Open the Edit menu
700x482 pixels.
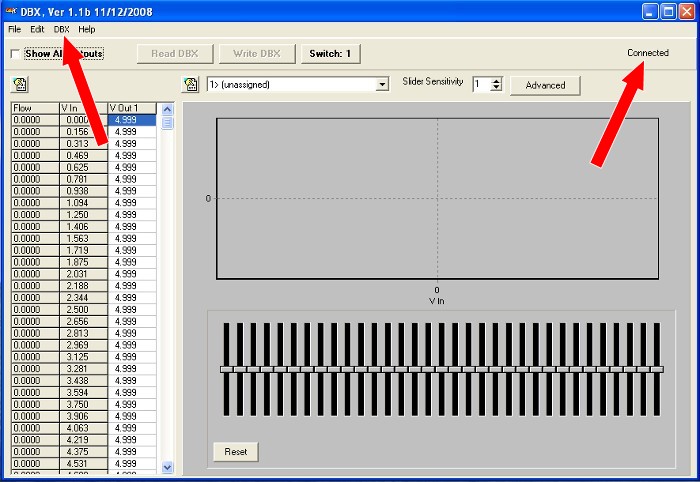(x=37, y=29)
